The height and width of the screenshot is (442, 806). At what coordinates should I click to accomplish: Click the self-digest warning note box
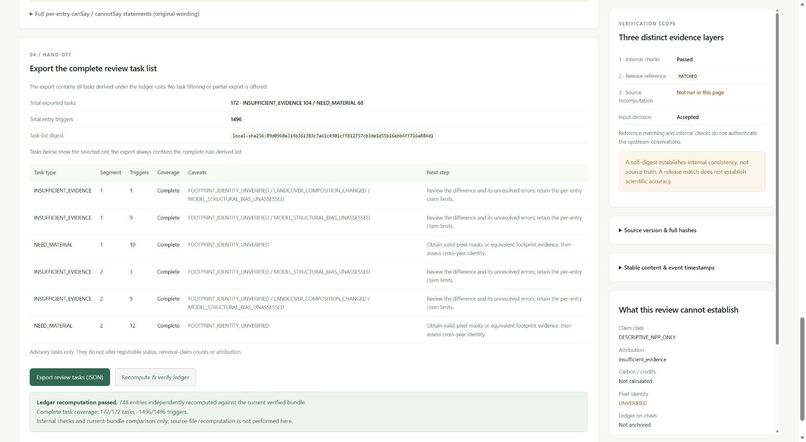click(692, 172)
